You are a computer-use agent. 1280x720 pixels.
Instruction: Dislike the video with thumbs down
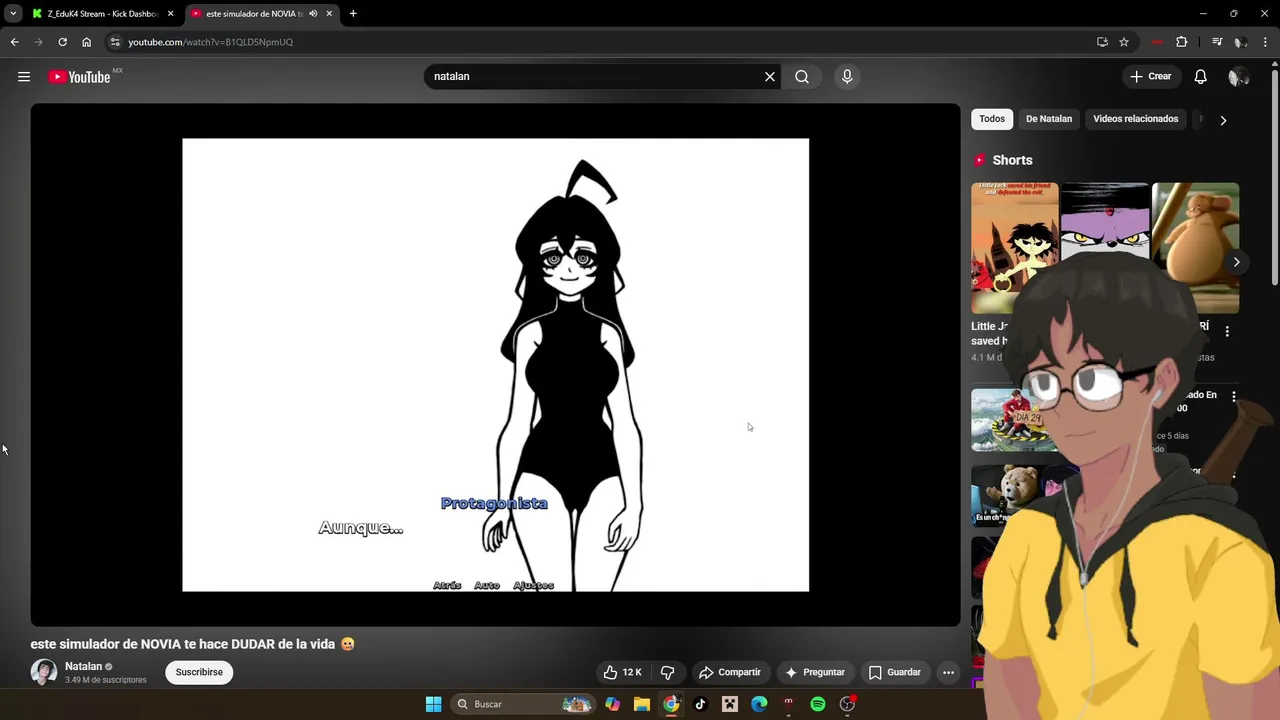668,672
